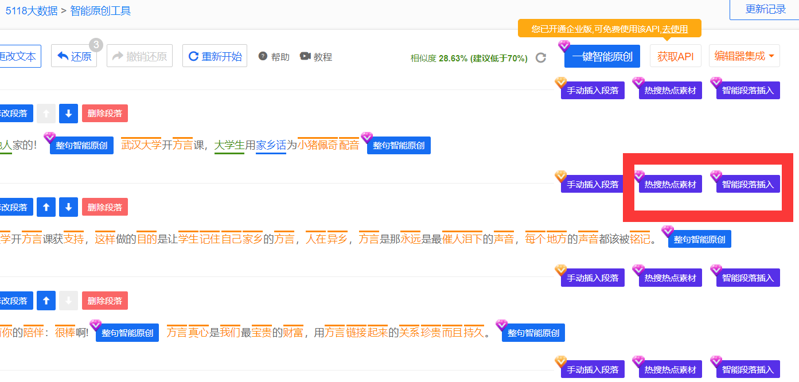The height and width of the screenshot is (382, 799).
Task: Click the orange enterprise API notice banner
Action: coord(609,29)
